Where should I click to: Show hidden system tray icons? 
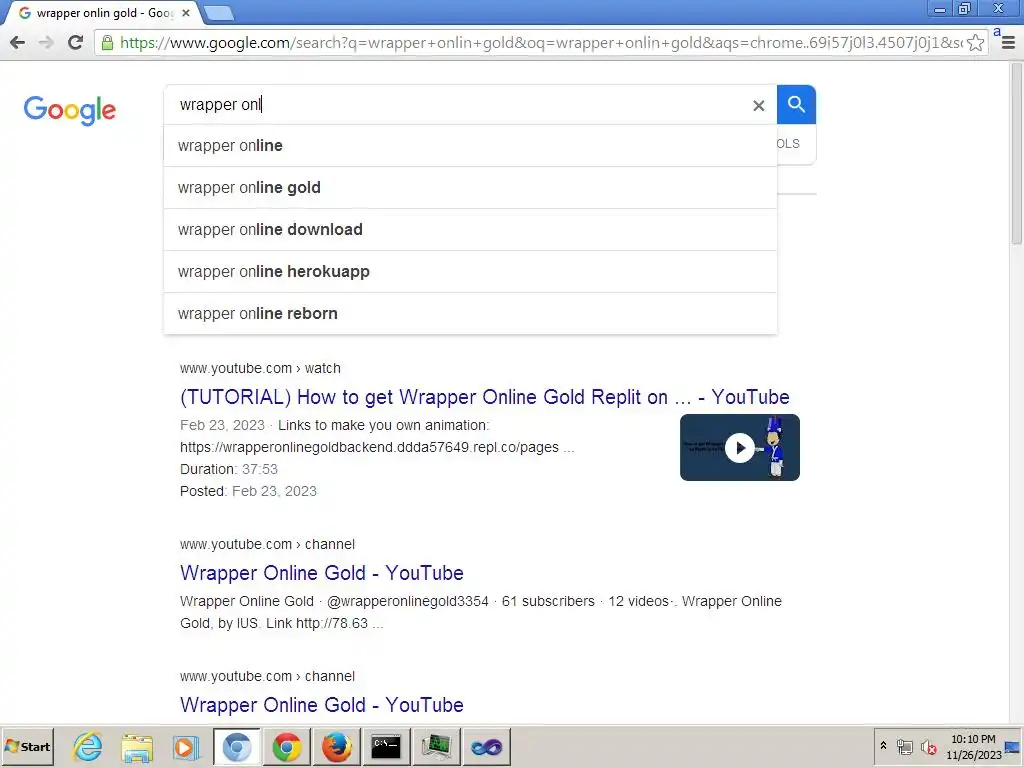tap(883, 746)
